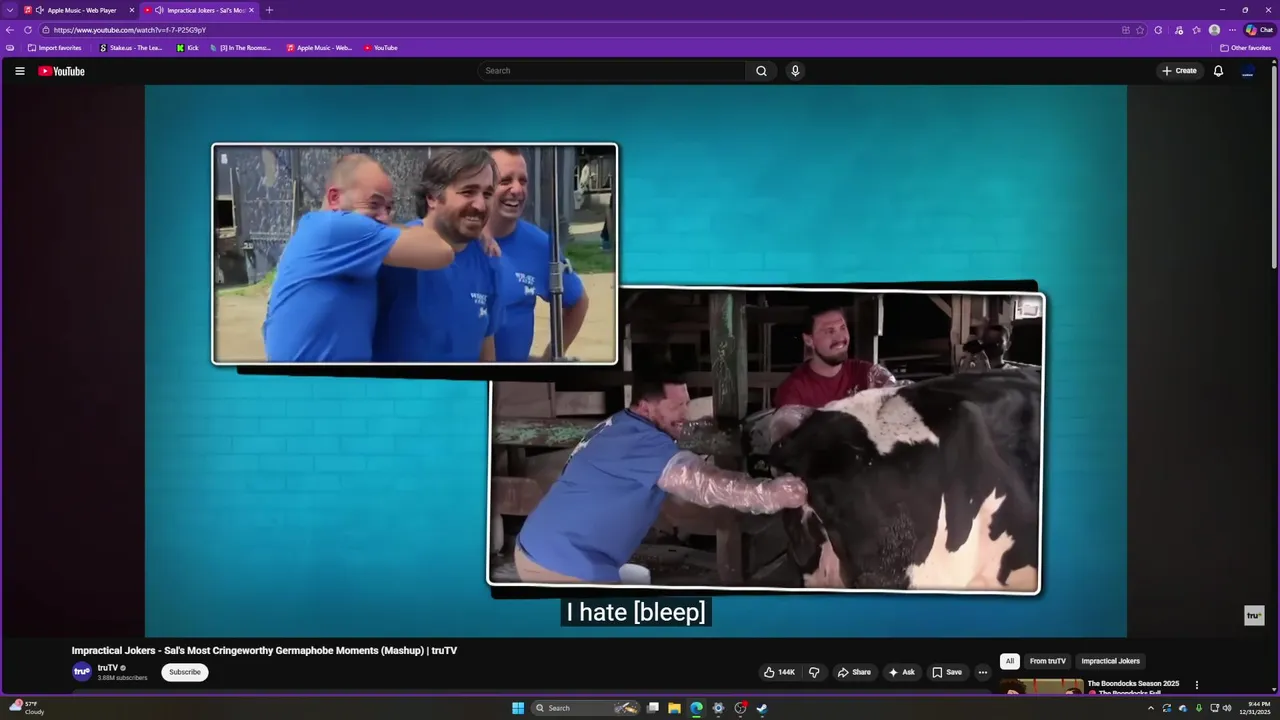
Task: Open The Boondocks Season 2025 thumbnail
Action: pos(1041,687)
